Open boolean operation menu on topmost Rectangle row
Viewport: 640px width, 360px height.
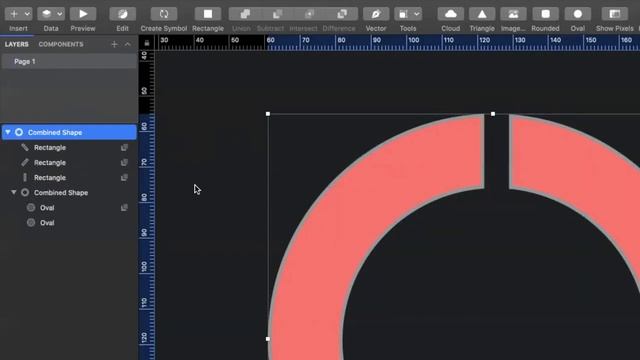[x=124, y=147]
